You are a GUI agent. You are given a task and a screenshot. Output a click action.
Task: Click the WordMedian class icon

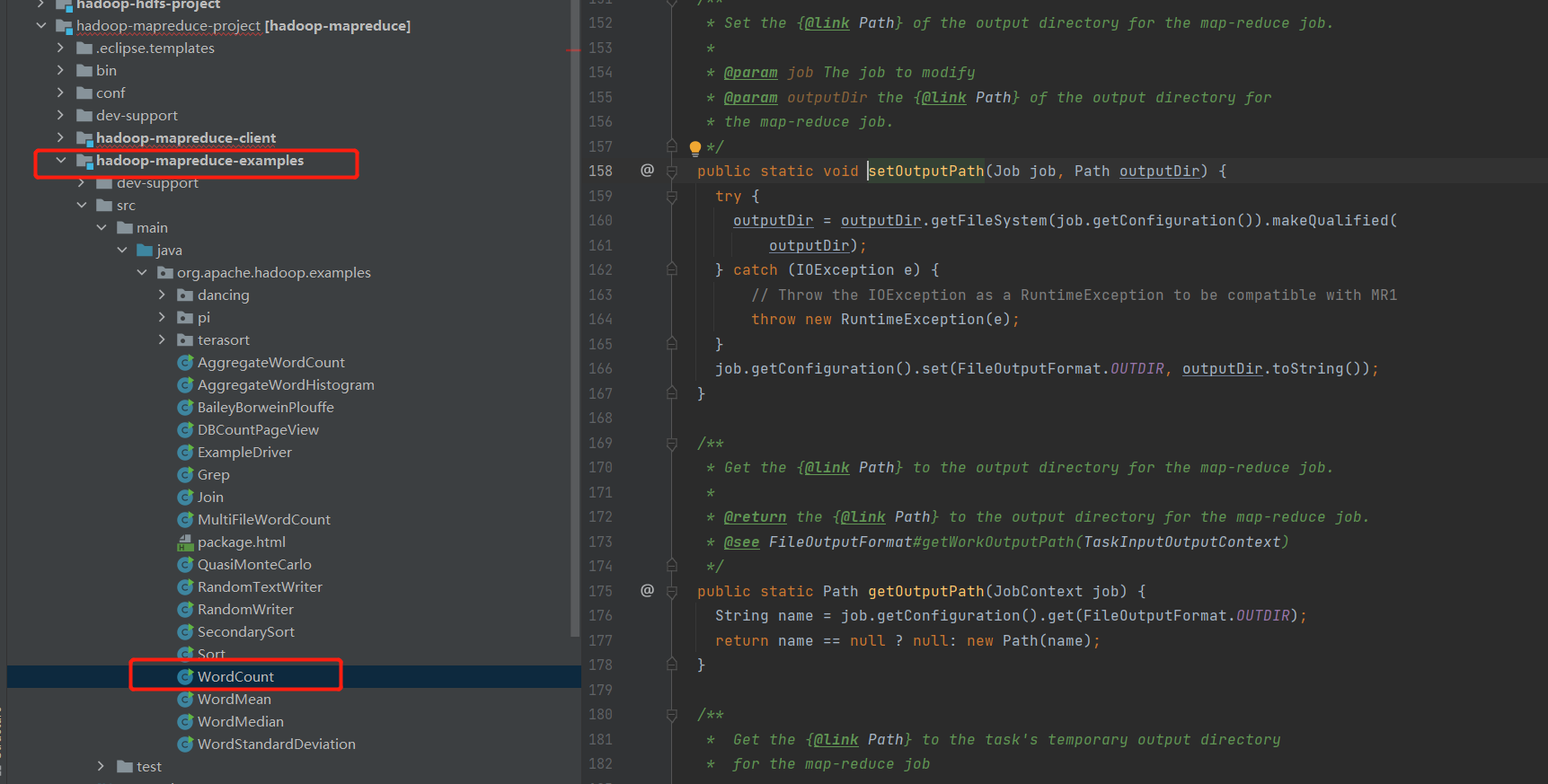click(185, 722)
